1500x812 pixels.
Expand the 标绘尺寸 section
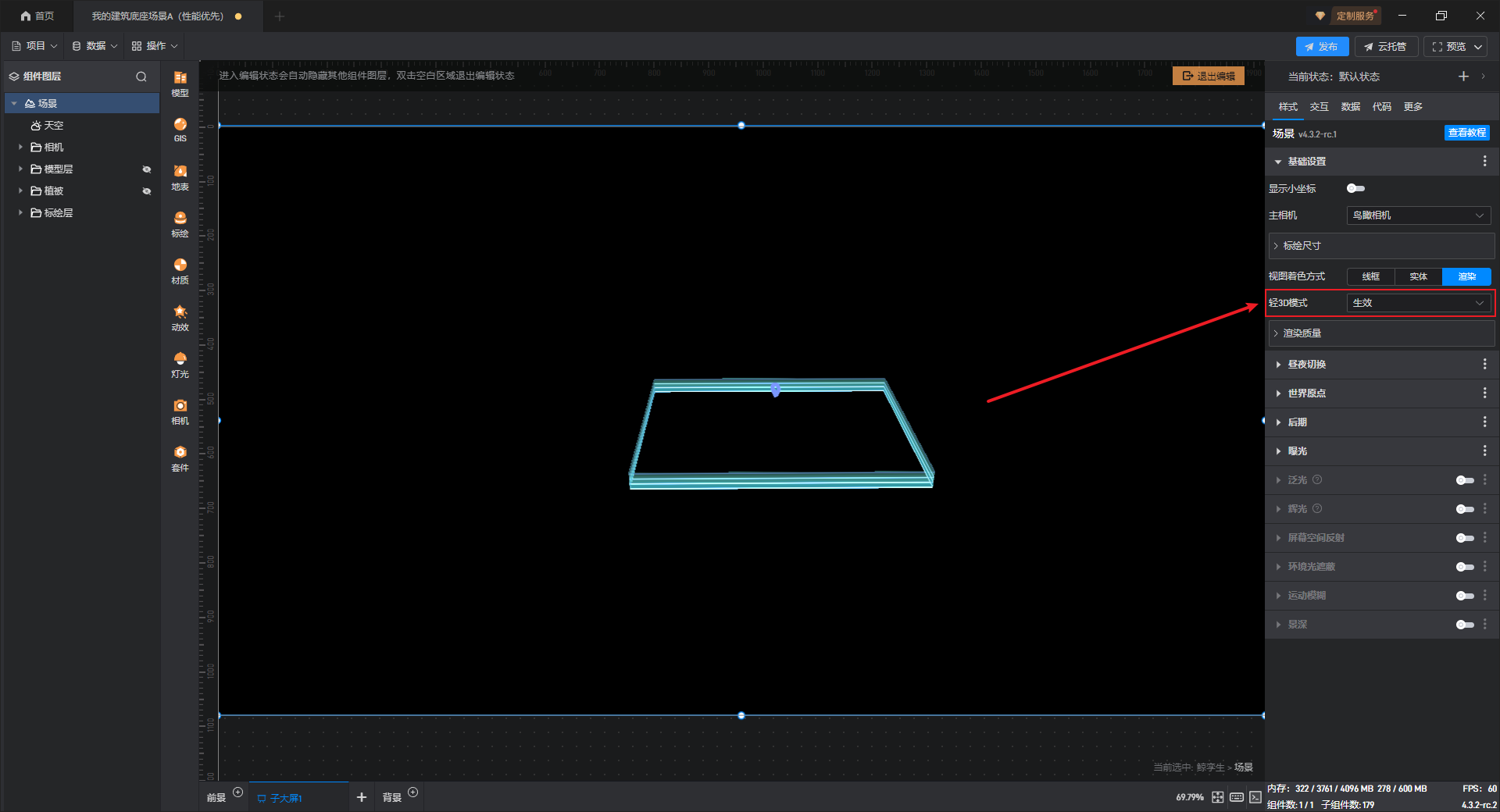point(1381,246)
